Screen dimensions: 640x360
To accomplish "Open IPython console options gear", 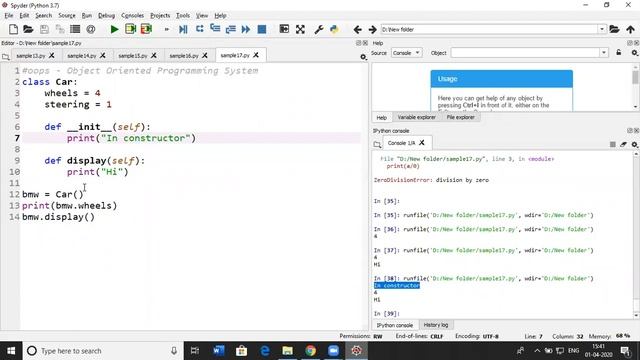I will (634, 144).
